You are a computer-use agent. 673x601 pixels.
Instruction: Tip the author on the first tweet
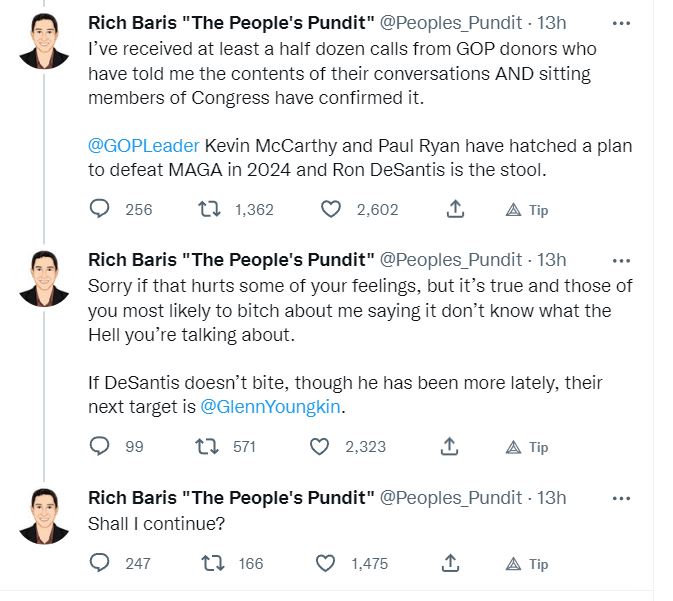pyautogui.click(x=527, y=210)
